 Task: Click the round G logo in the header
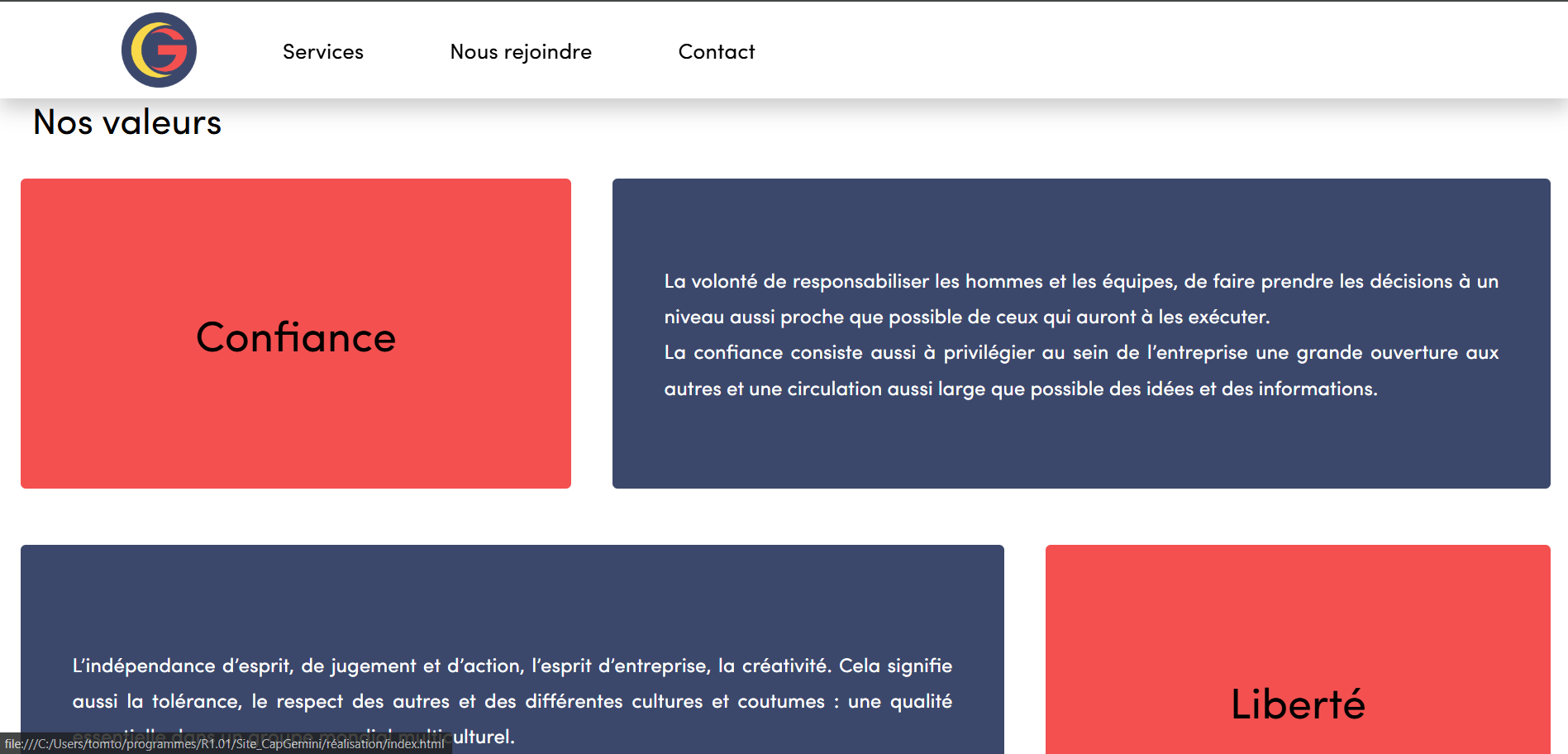tap(159, 50)
